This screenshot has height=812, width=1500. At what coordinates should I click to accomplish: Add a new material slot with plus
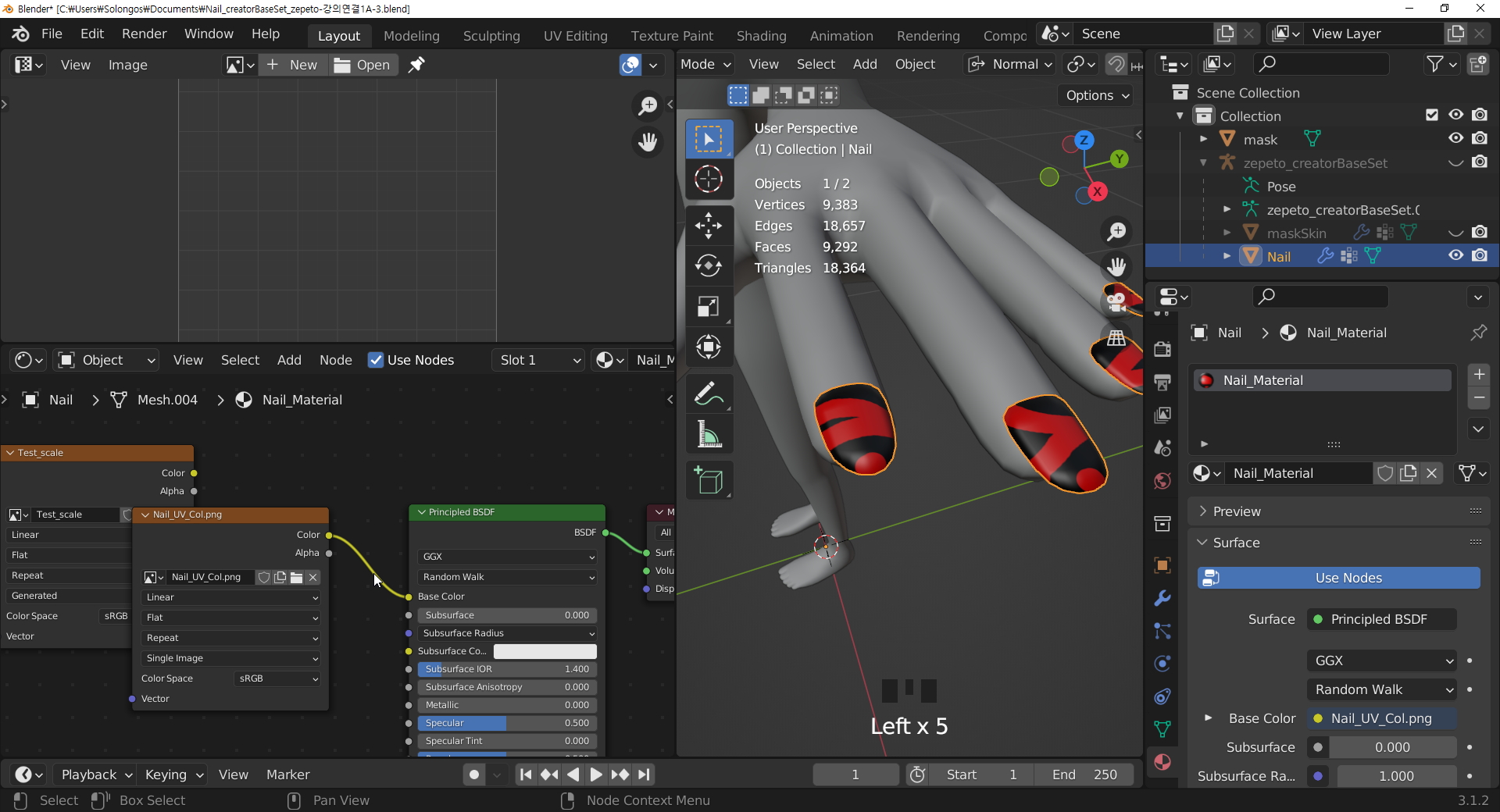click(1479, 375)
